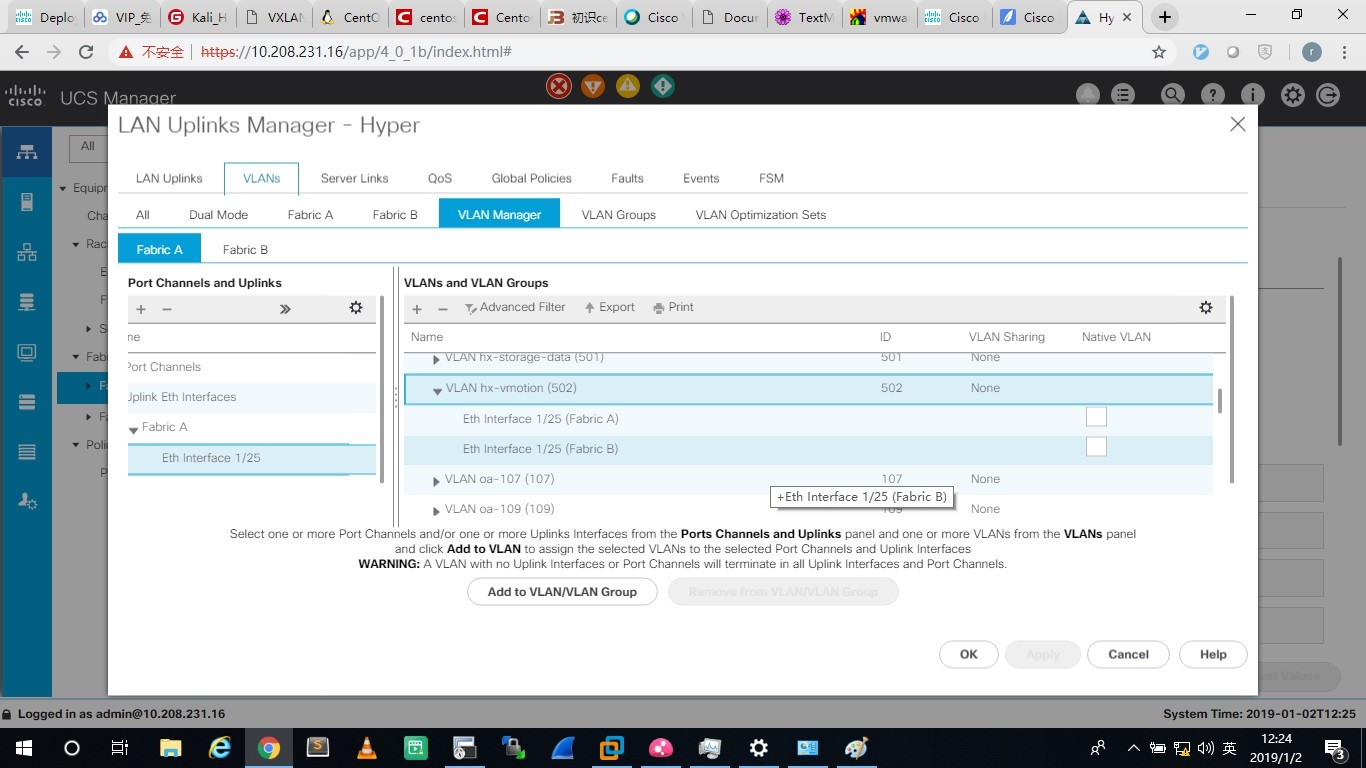Click Export in VLANs toolbar
Screen dimensions: 1366x768
tap(610, 308)
